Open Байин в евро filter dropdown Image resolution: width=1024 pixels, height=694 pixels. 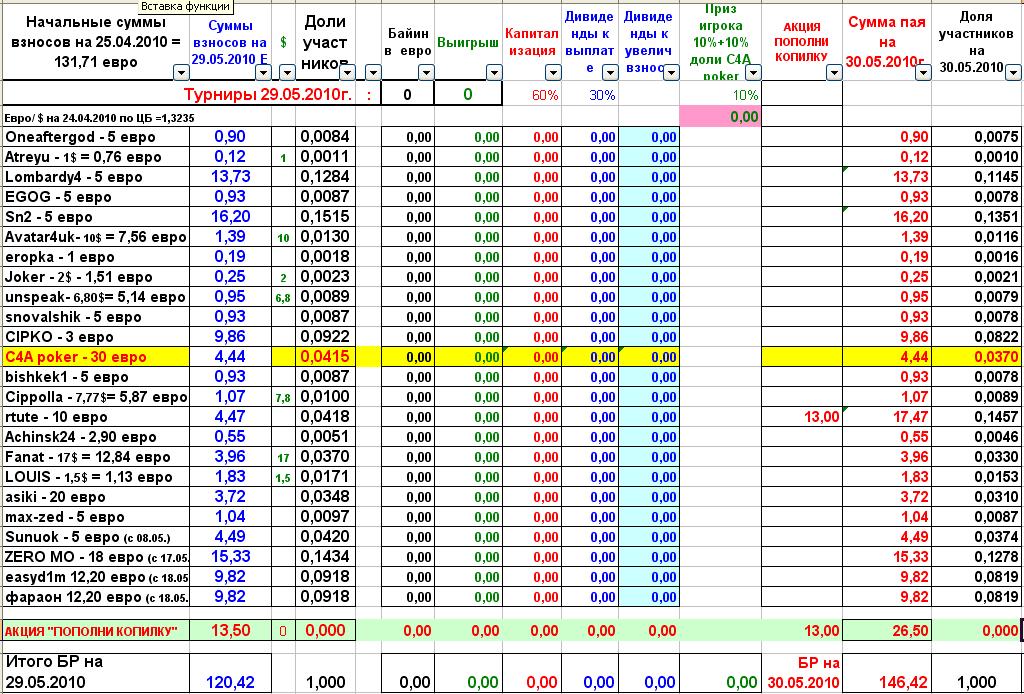tap(426, 72)
